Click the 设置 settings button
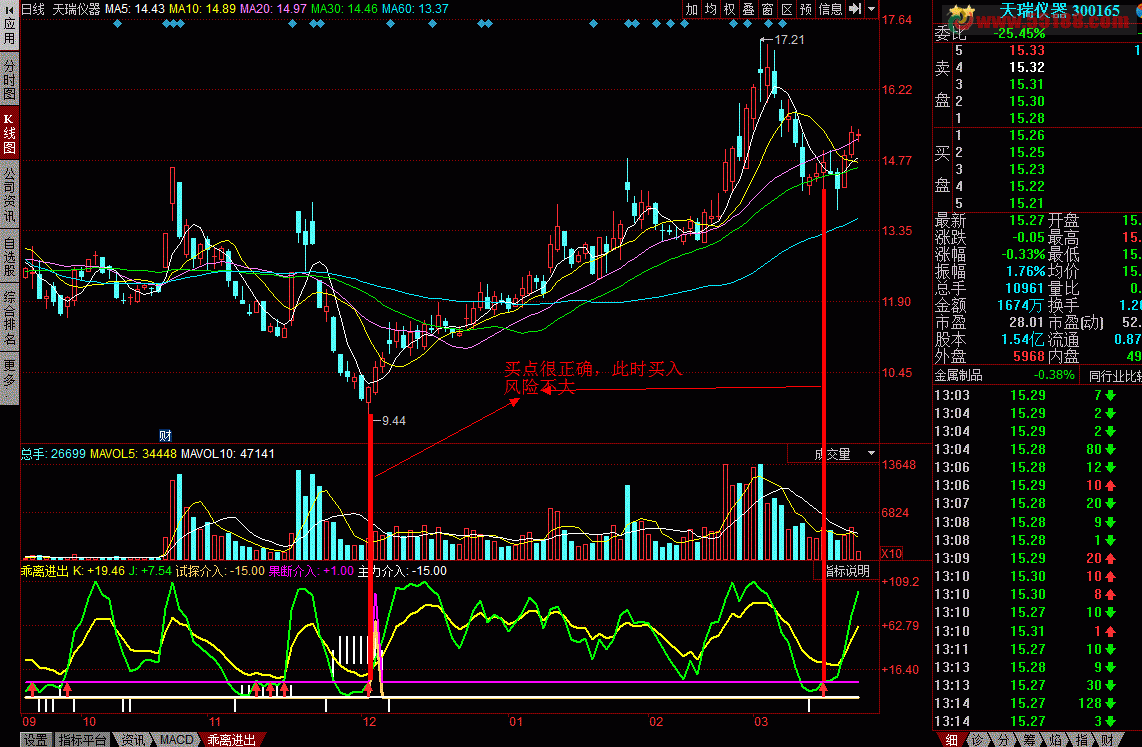1142x747 pixels. coord(35,740)
